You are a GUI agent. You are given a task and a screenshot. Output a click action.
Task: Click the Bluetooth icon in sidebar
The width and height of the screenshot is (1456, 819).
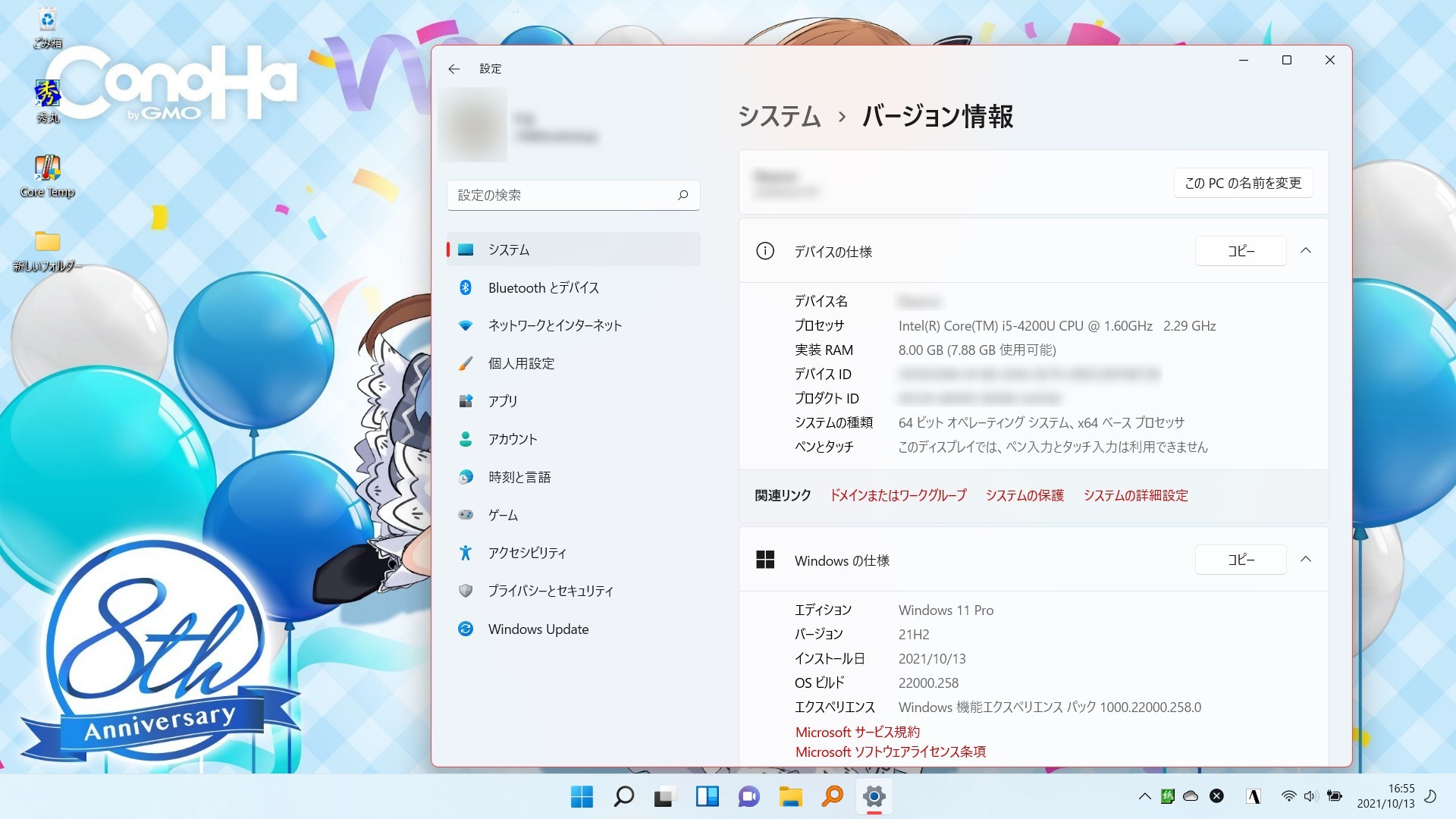click(466, 287)
